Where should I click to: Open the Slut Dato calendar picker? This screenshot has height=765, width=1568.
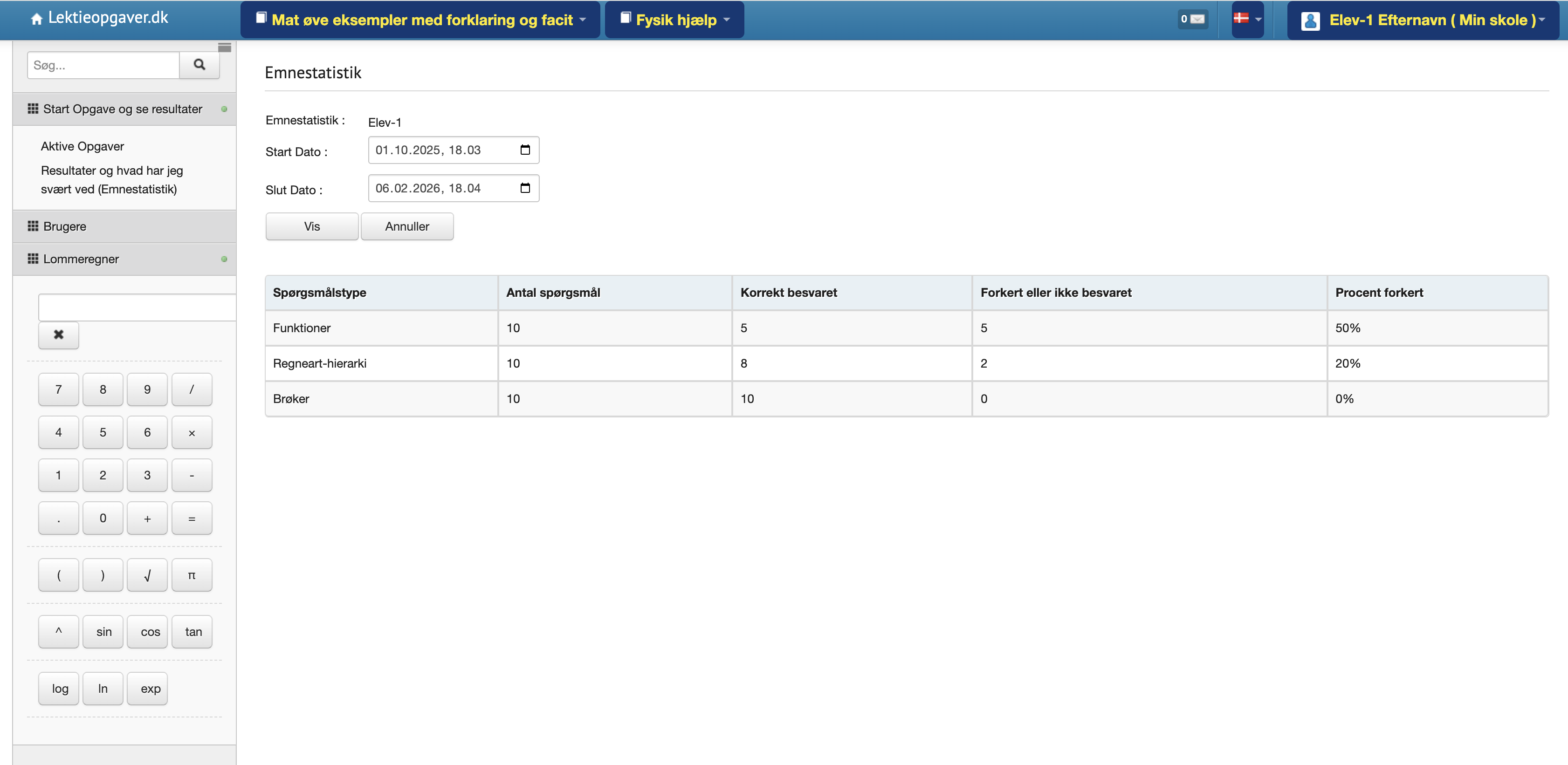click(x=525, y=188)
